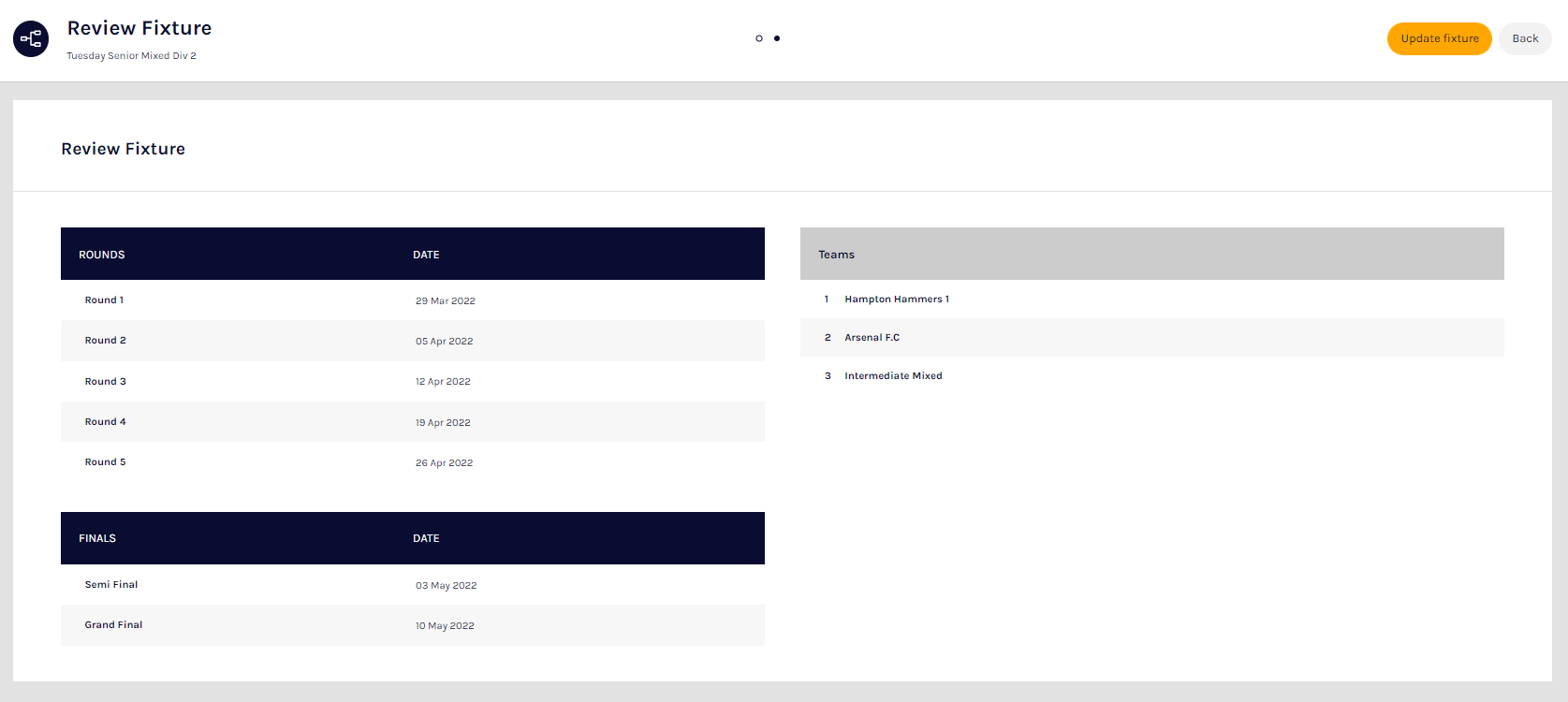Screen dimensions: 1568x702
Task: Click the Semi Final row
Action: [111, 585]
